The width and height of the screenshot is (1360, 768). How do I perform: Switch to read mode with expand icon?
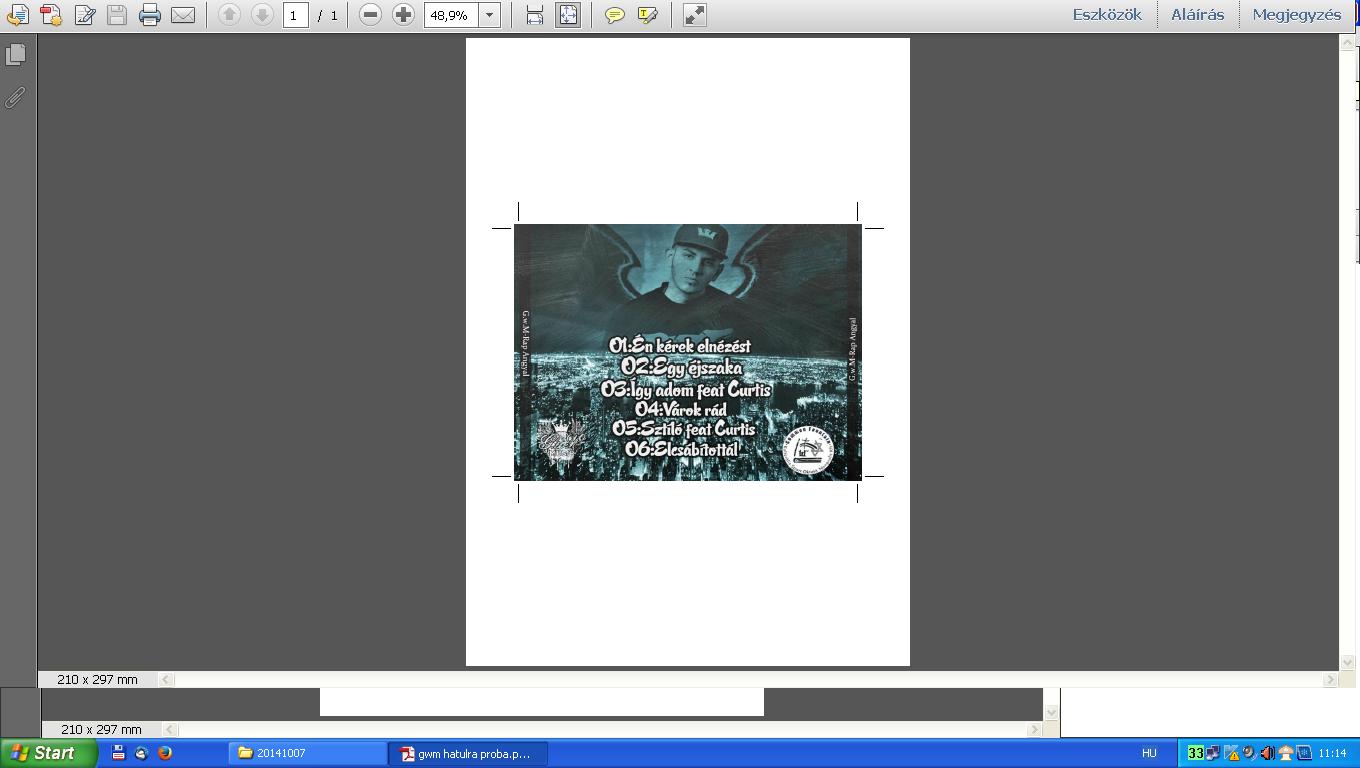(694, 15)
